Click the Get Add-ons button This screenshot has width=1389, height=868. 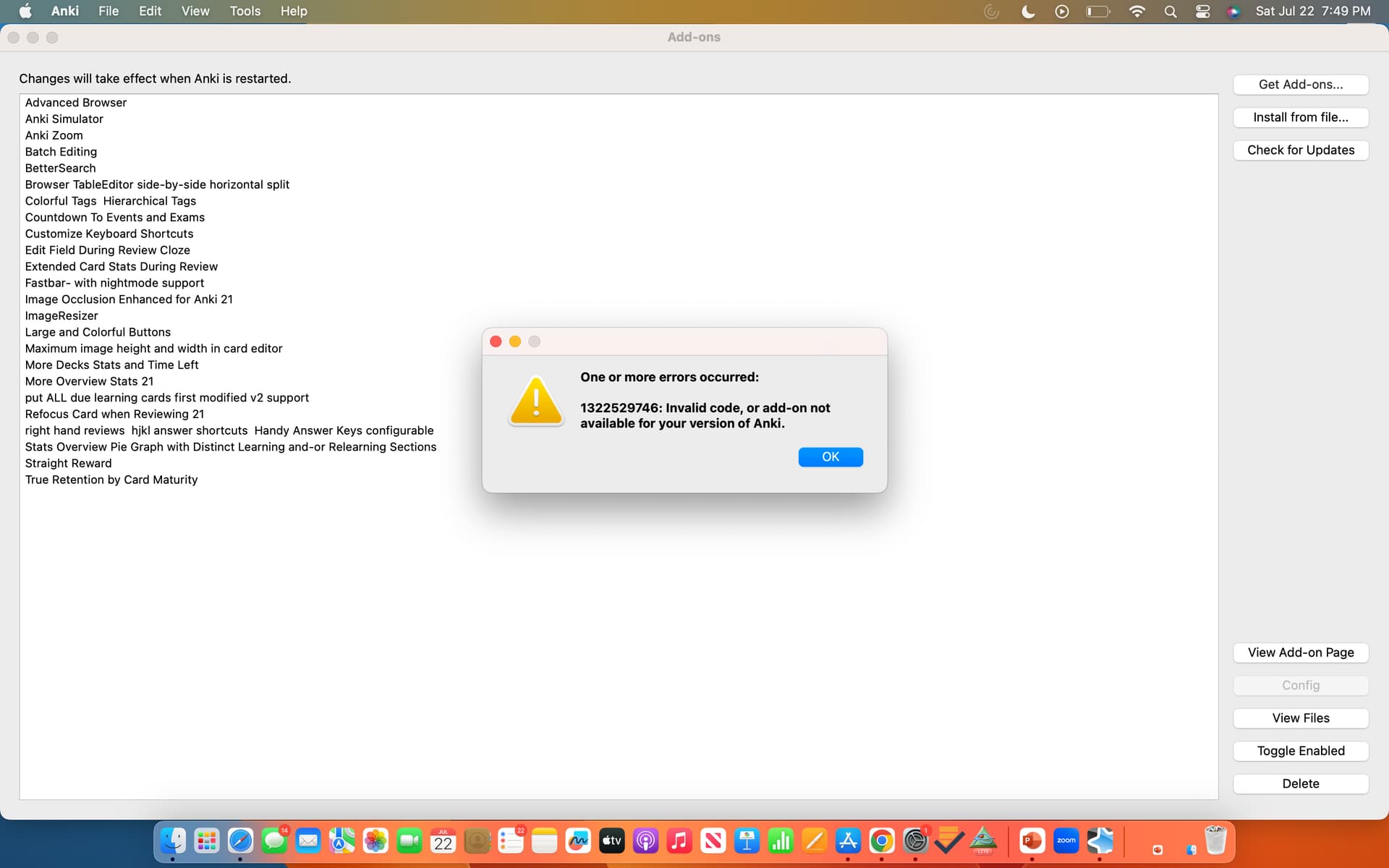1300,85
